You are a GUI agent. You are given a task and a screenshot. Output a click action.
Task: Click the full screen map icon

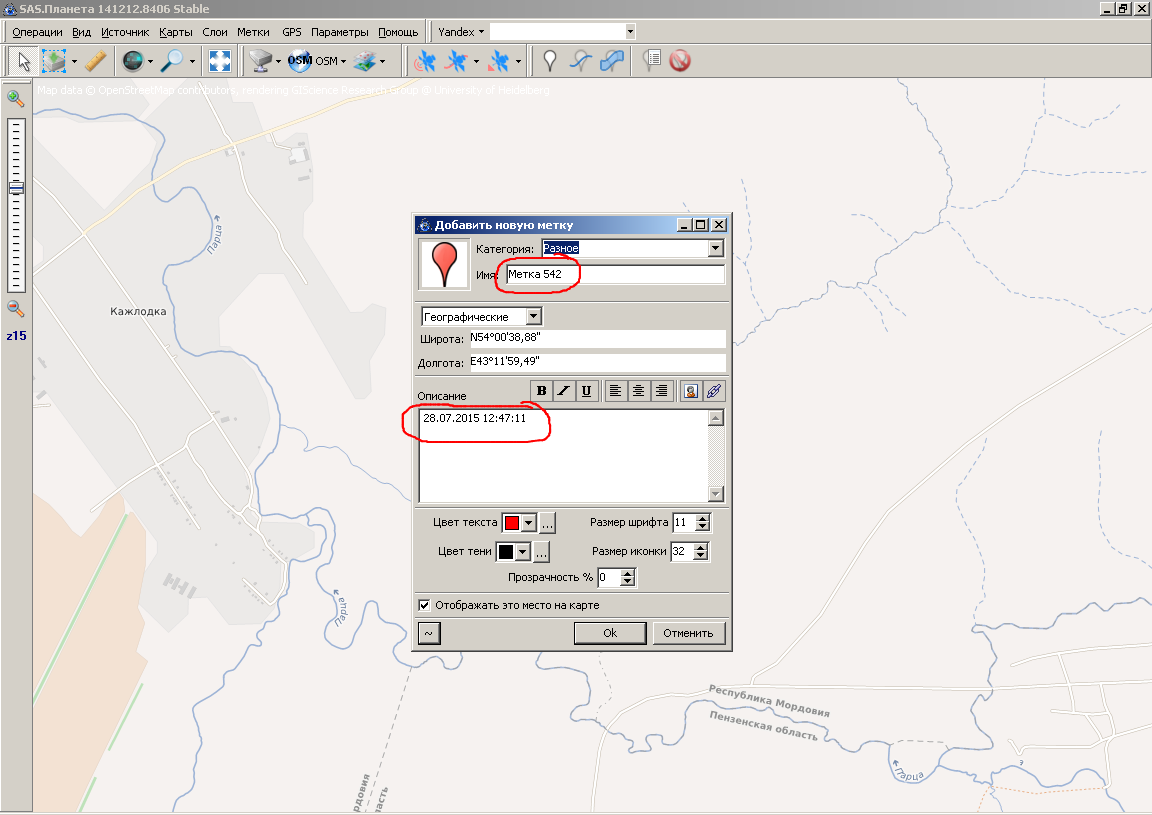coord(220,62)
